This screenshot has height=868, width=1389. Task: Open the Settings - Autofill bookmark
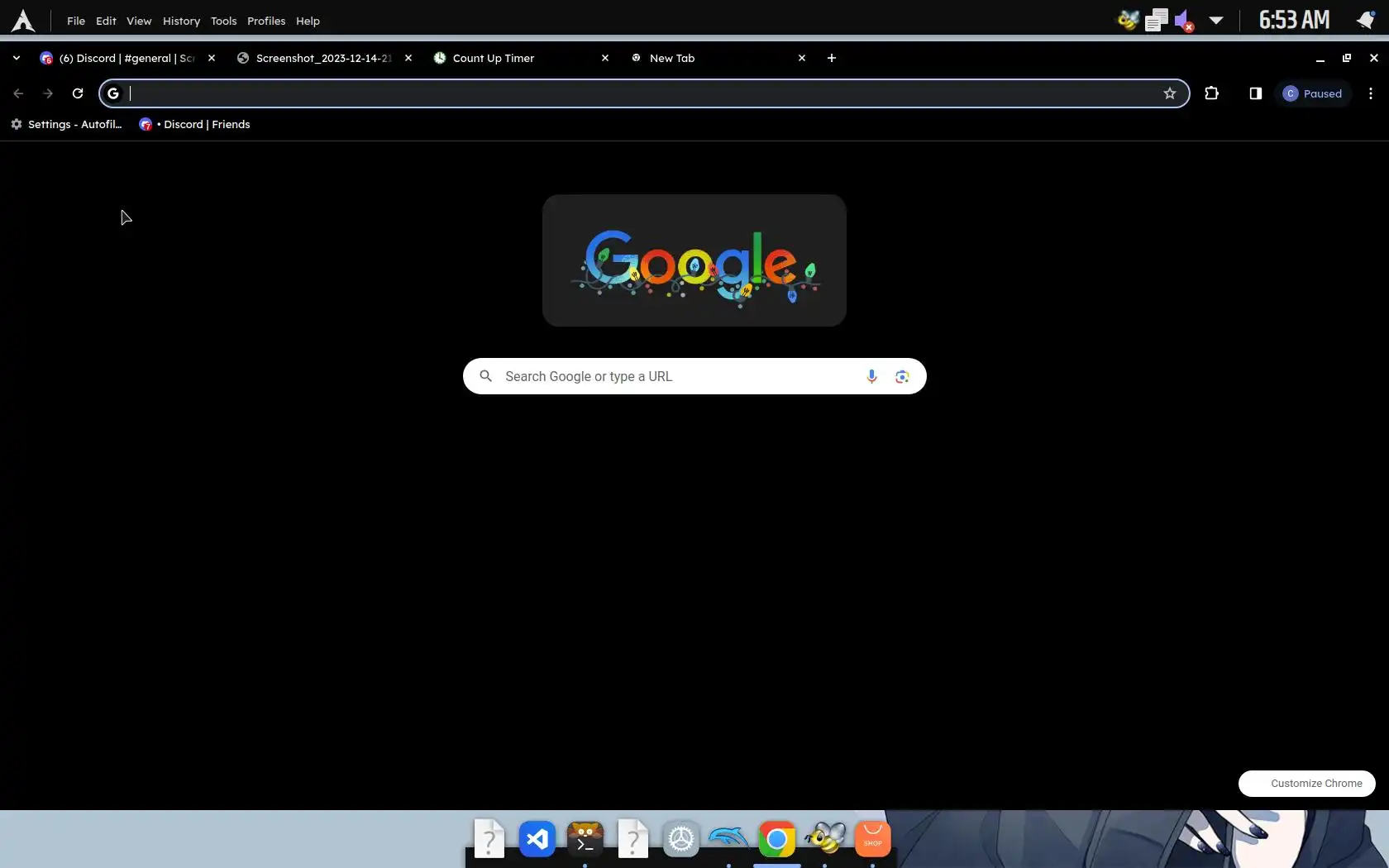click(66, 124)
